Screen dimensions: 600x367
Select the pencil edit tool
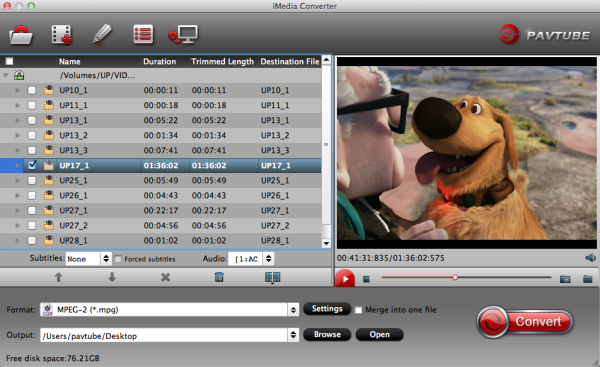click(102, 34)
